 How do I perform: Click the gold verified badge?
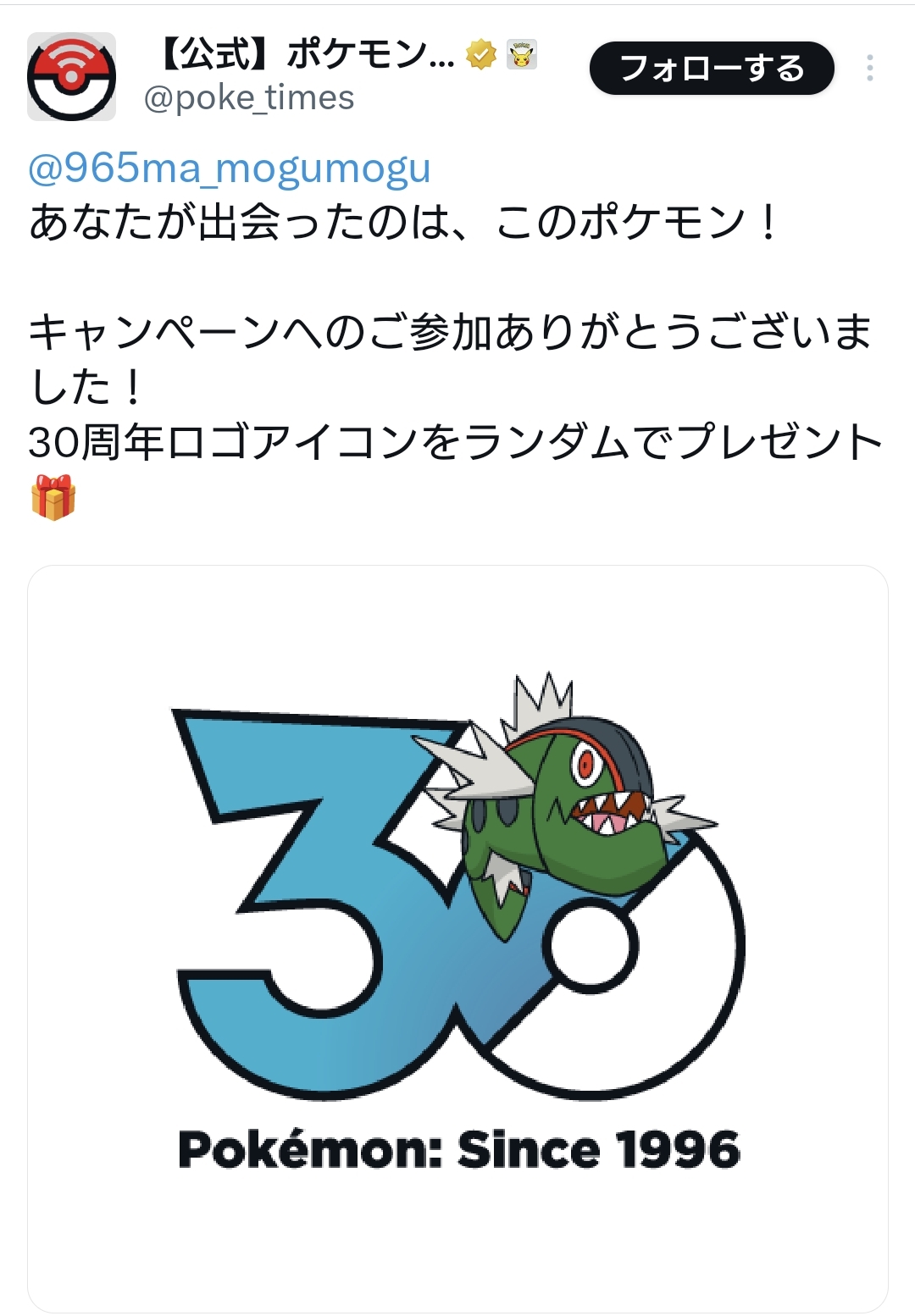pyautogui.click(x=481, y=55)
